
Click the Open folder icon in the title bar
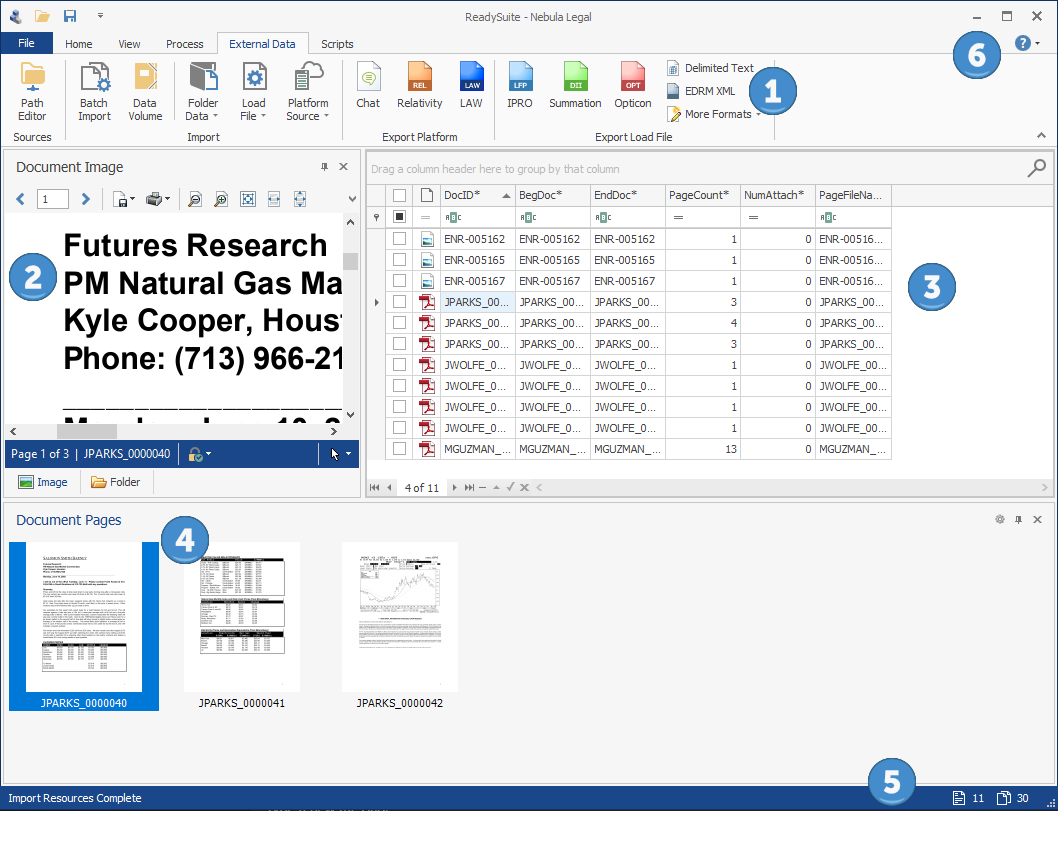(x=42, y=16)
